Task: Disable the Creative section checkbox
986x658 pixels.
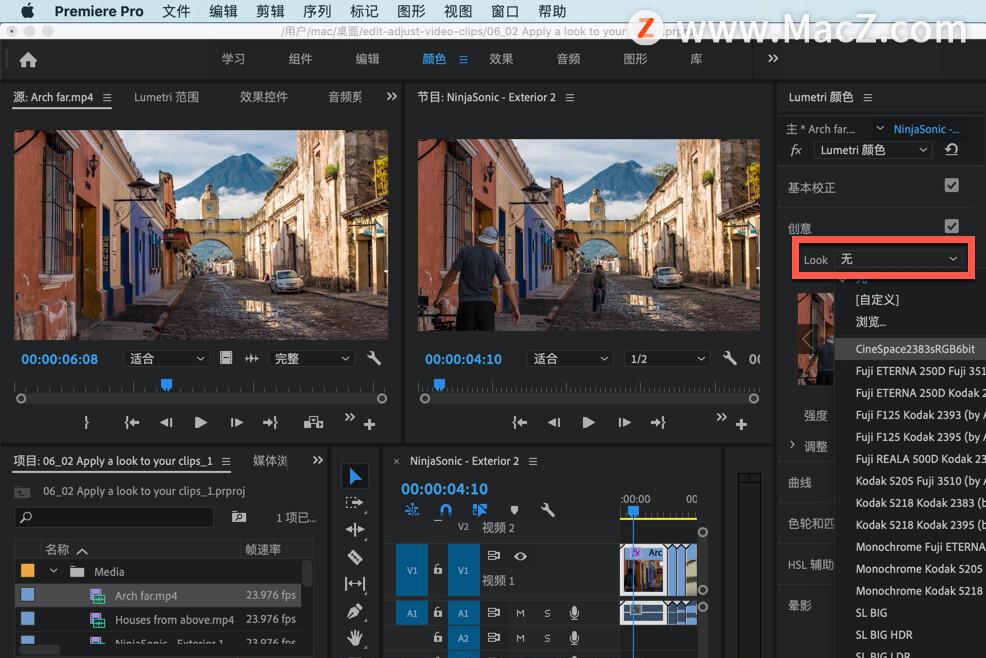Action: pos(951,226)
